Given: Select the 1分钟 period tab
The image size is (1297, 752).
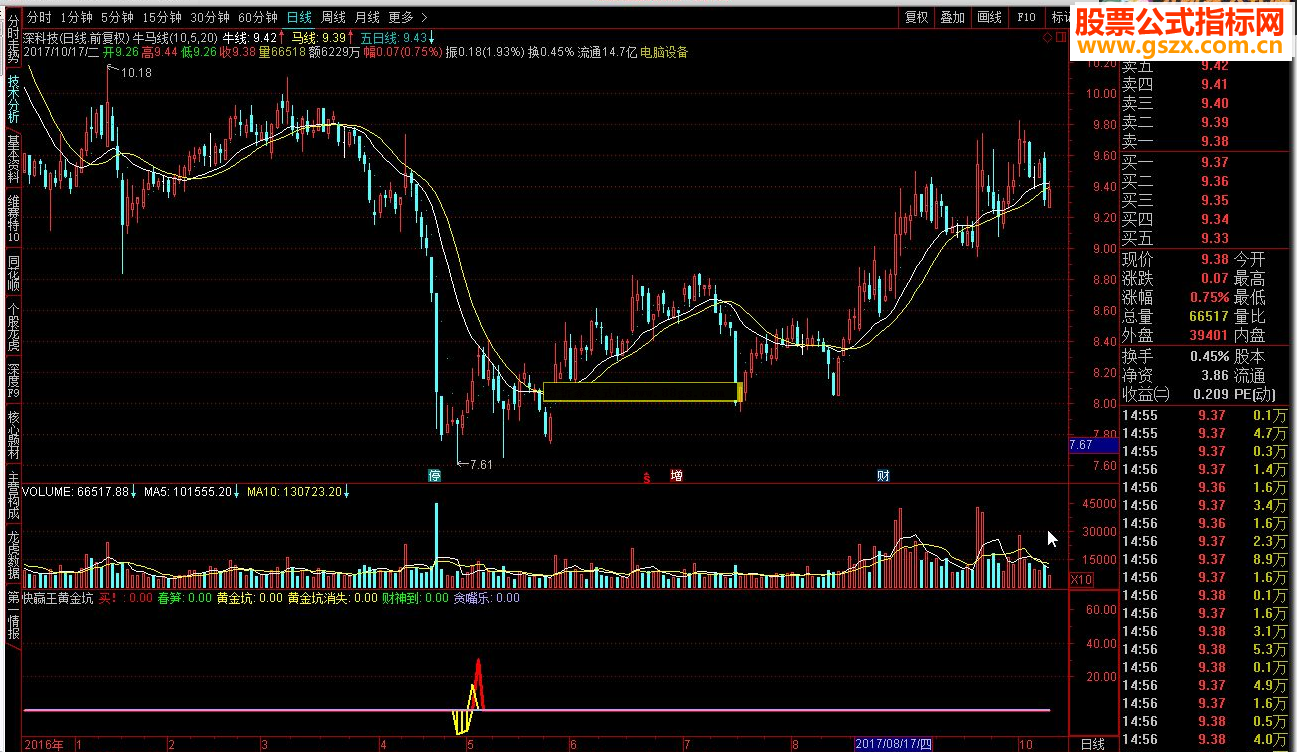Looking at the screenshot, I should (x=75, y=17).
